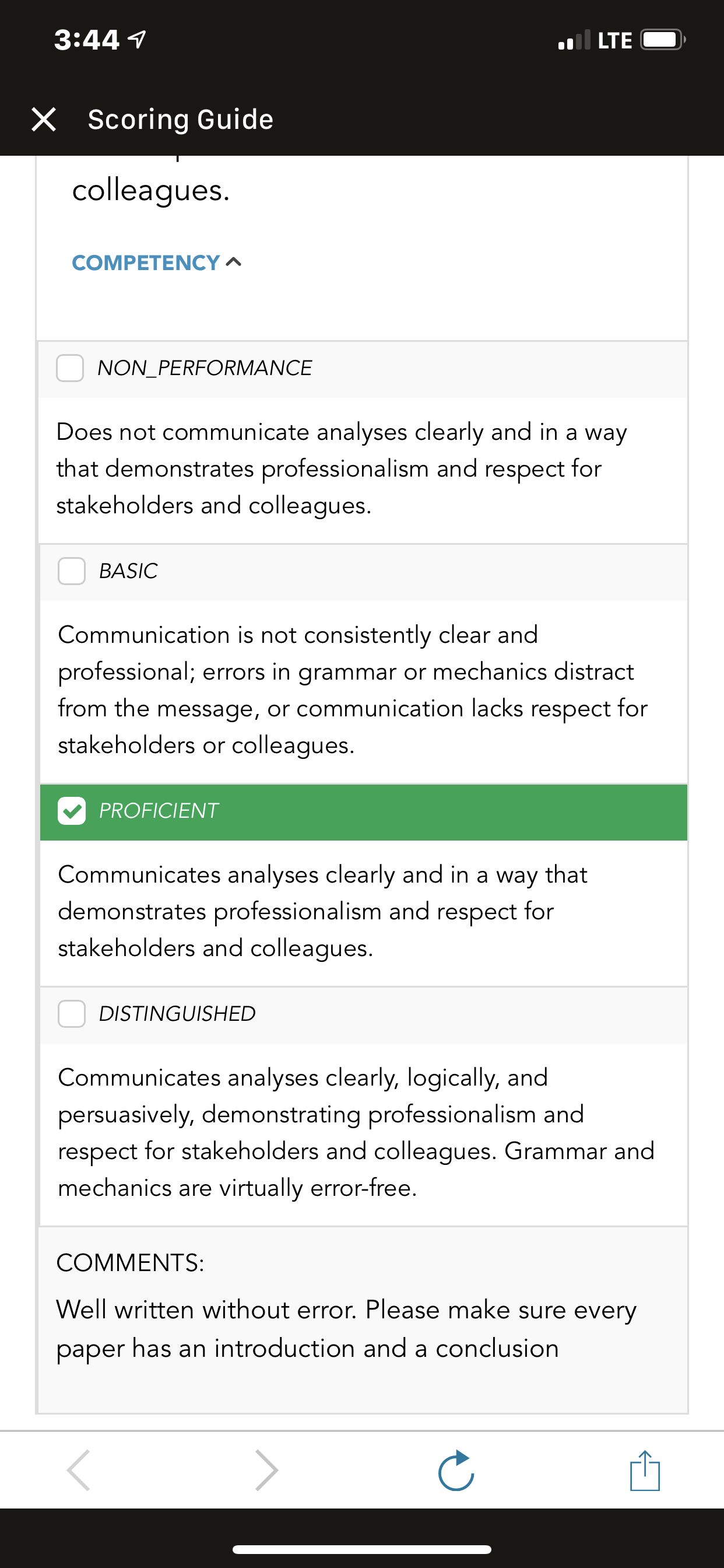Tap the battery indicator icon
This screenshot has height=1568, width=724.
pos(663,40)
